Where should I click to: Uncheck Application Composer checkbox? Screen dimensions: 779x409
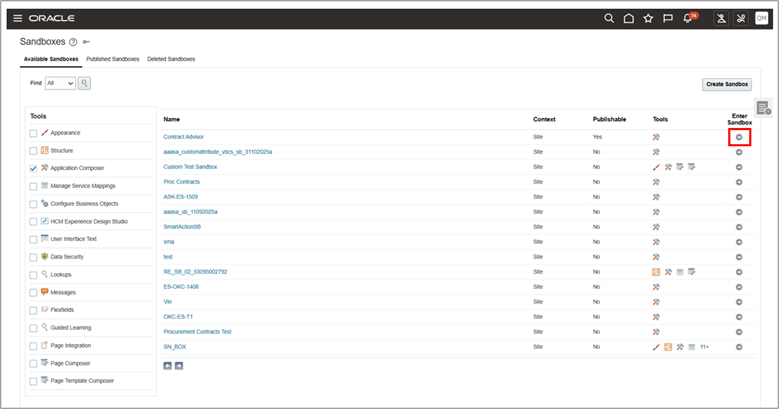tap(33, 168)
